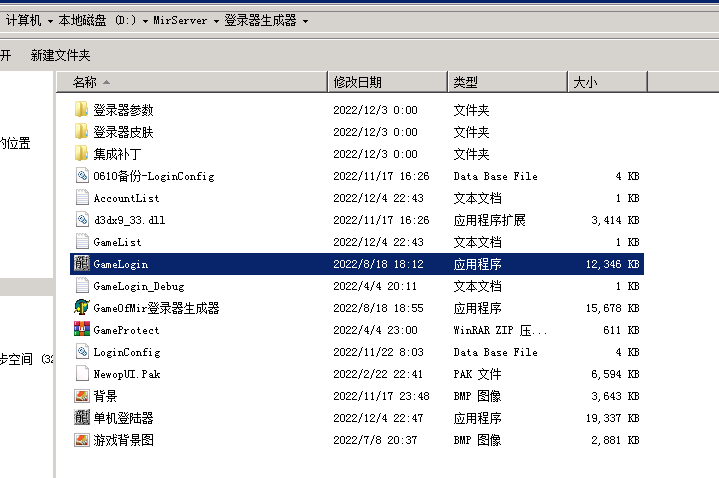
Task: Select file name GameProtect
Action: pyautogui.click(x=127, y=330)
